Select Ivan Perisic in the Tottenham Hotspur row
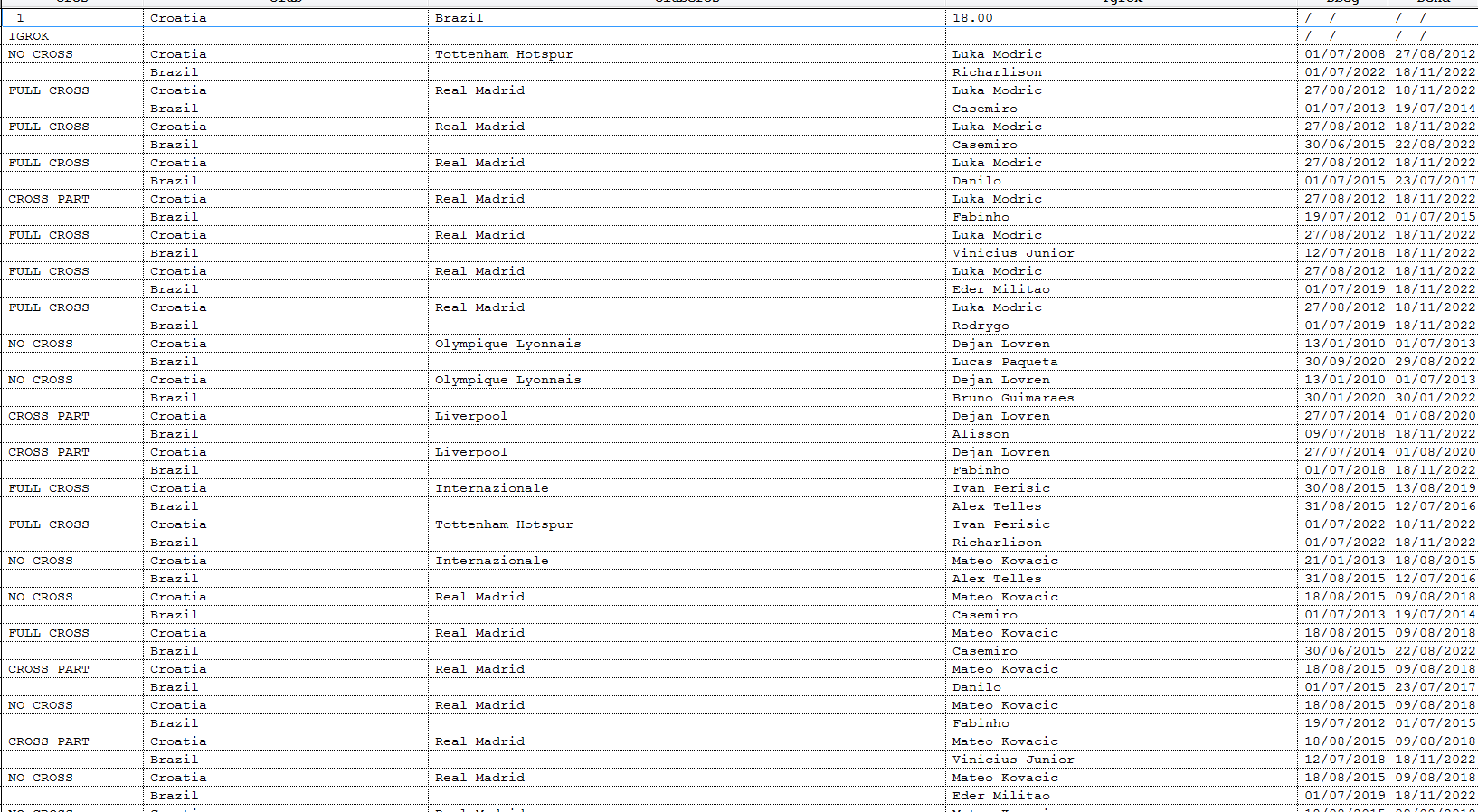 coord(1001,524)
